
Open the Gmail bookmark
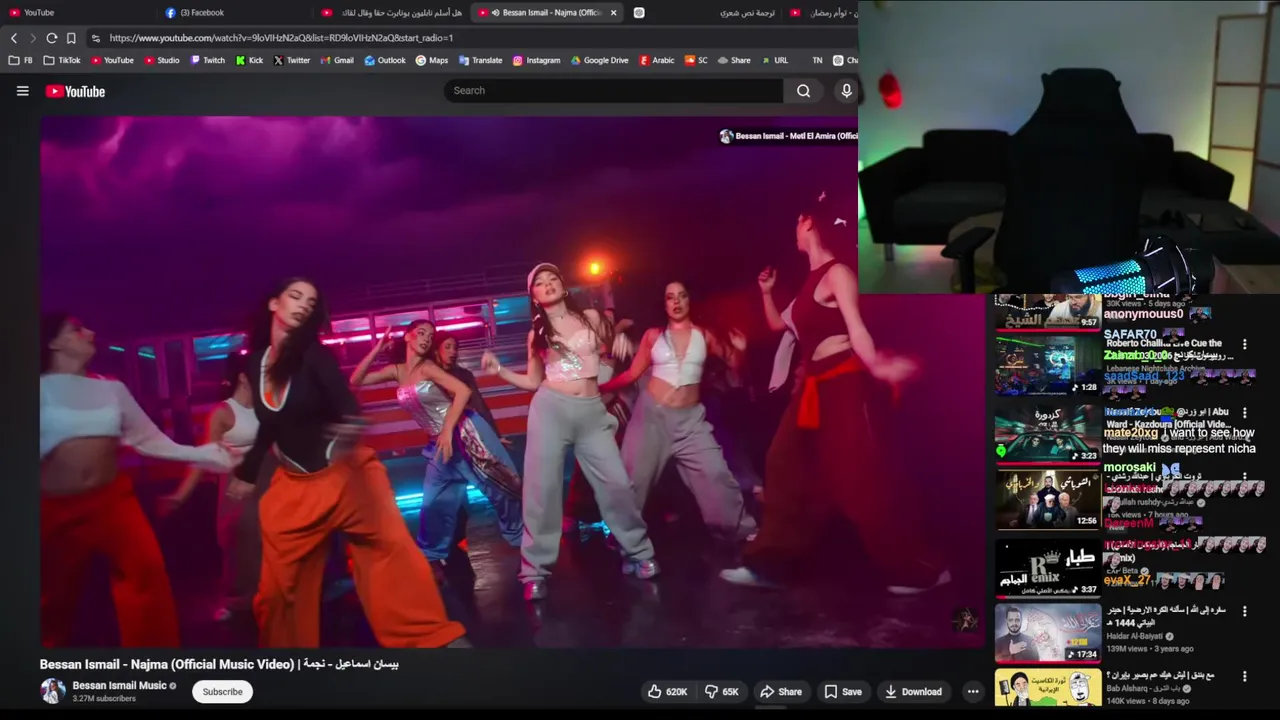pos(336,60)
